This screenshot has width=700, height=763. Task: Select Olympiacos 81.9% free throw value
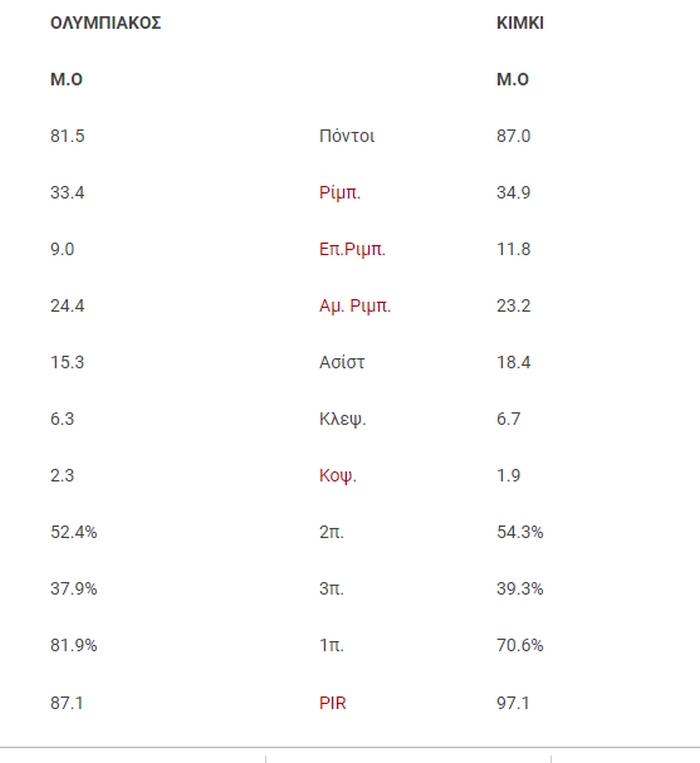73,645
